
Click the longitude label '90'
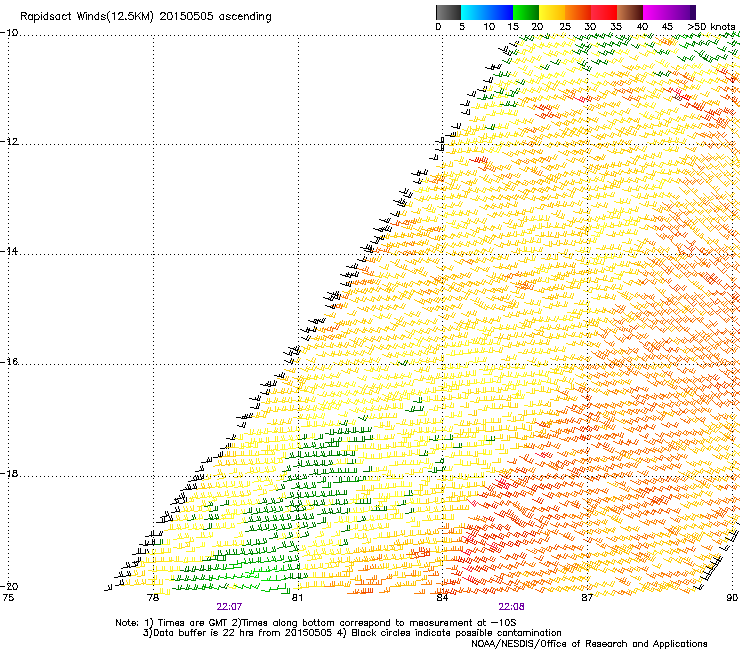tap(732, 598)
